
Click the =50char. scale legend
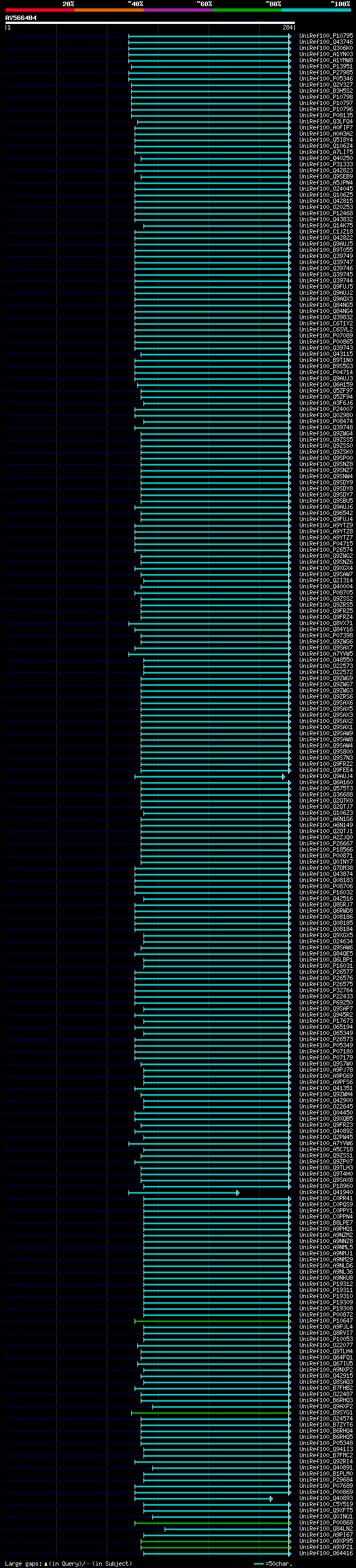coord(273,1564)
